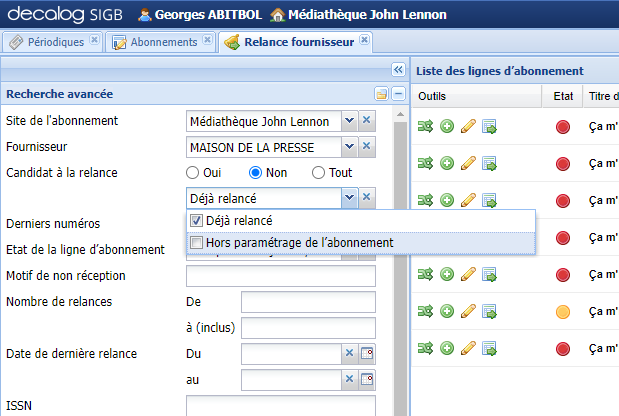The width and height of the screenshot is (619, 416).
Task: Close the Relance fournisseur tab
Action: [364, 40]
